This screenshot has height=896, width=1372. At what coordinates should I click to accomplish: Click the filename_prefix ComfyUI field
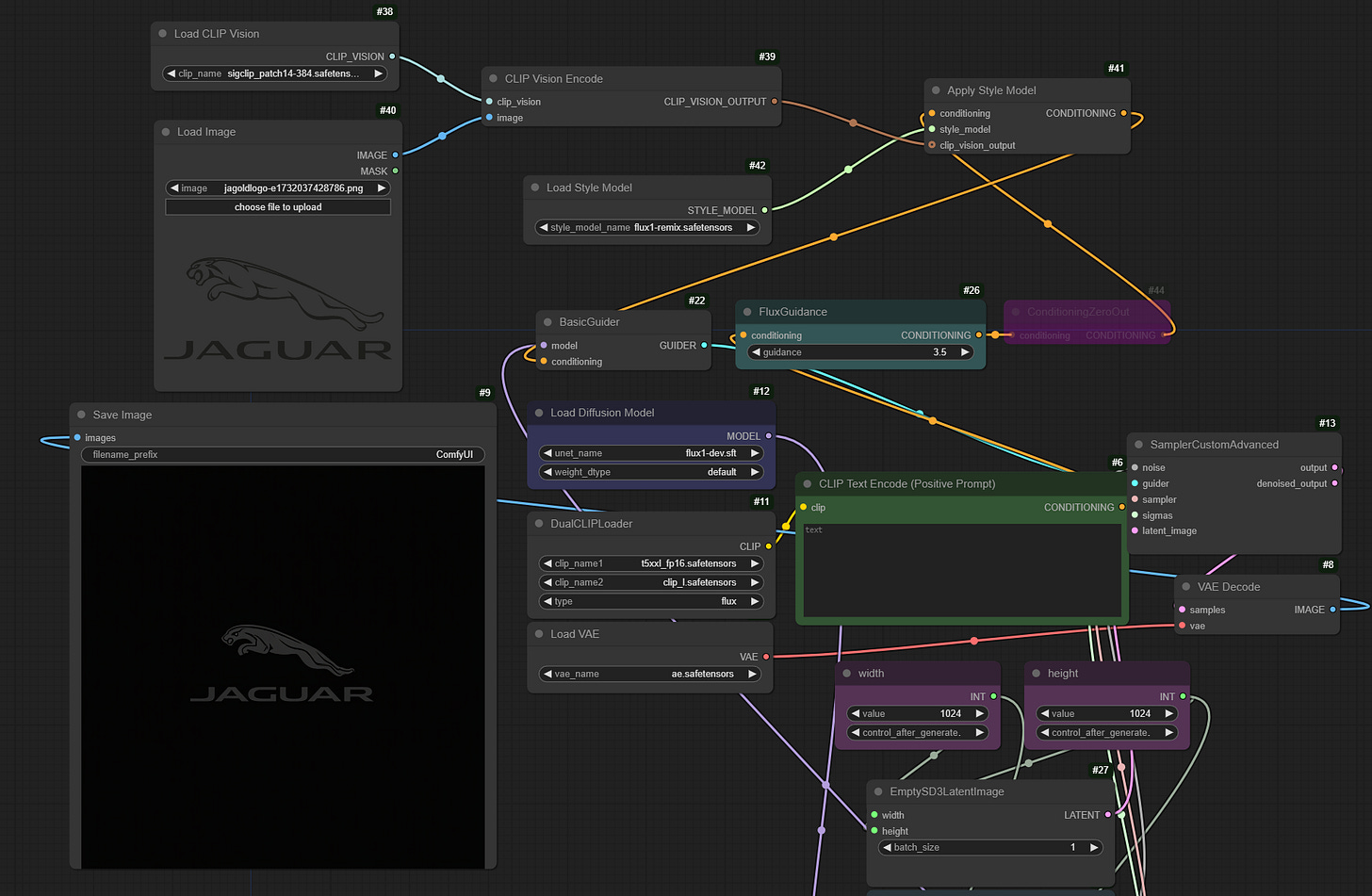[x=283, y=454]
